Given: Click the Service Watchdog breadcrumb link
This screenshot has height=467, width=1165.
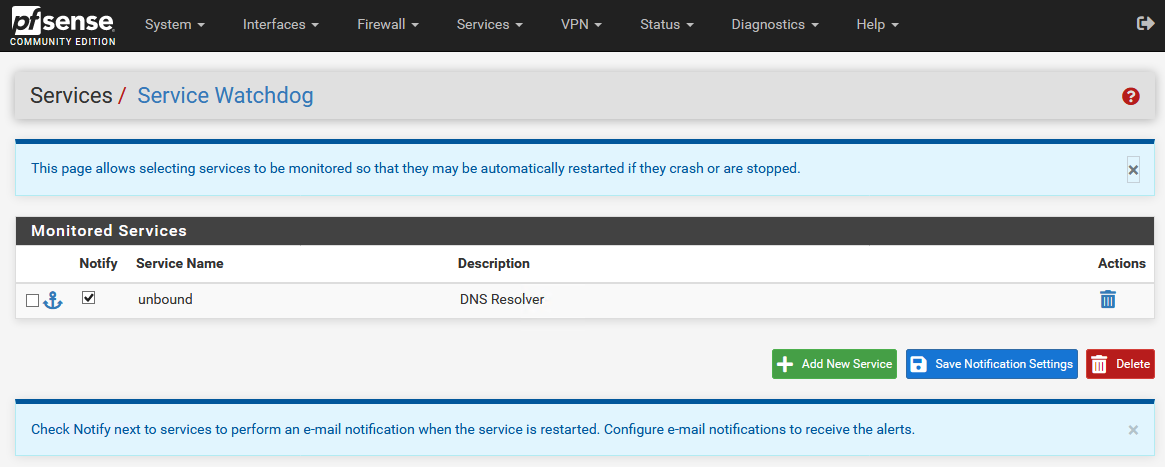Looking at the screenshot, I should coord(225,96).
